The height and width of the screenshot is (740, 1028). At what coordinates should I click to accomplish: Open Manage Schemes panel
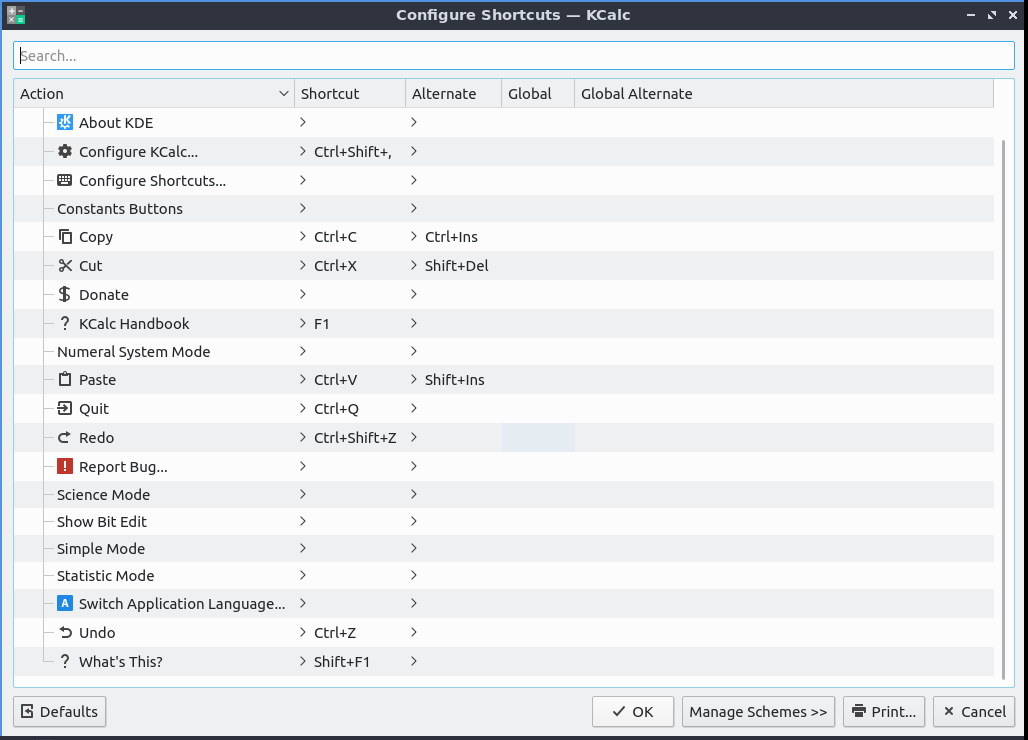coord(758,712)
